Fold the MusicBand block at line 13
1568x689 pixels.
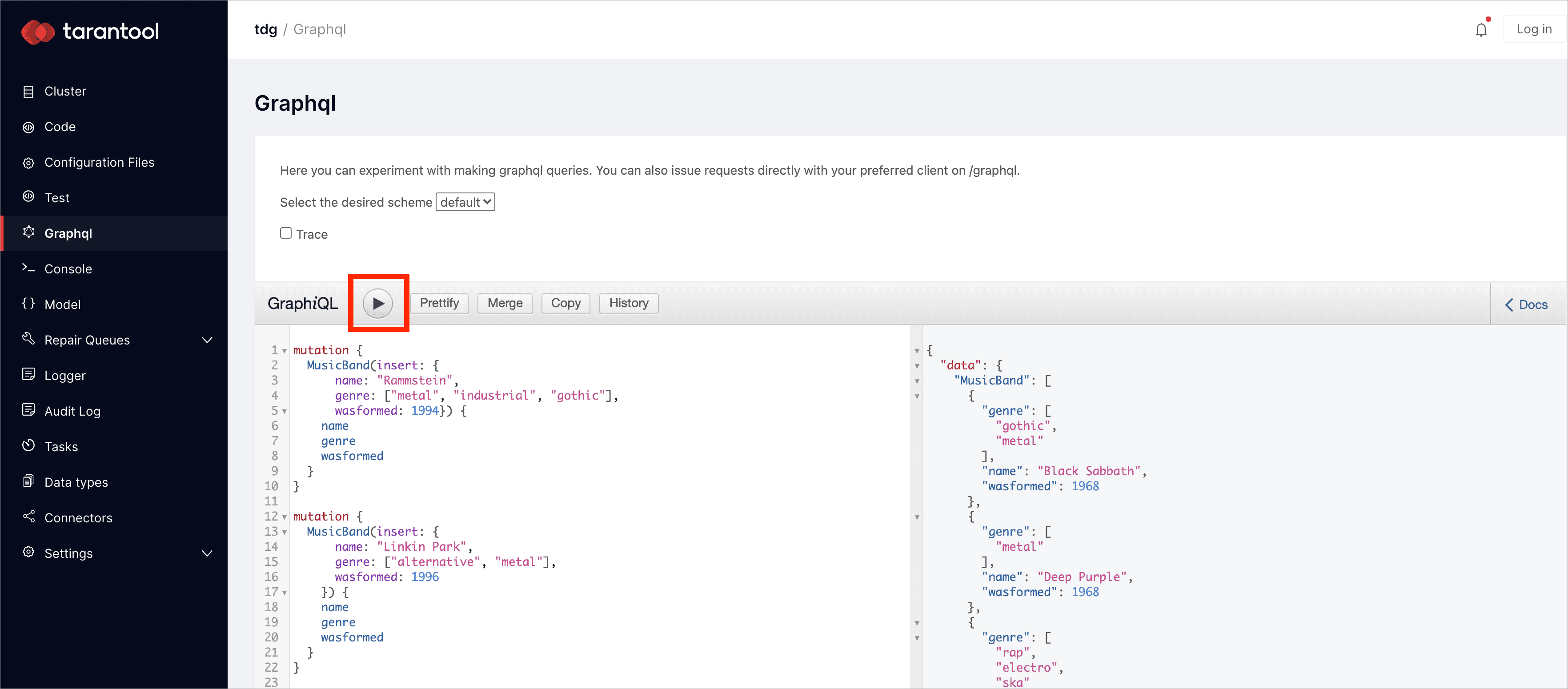[284, 533]
